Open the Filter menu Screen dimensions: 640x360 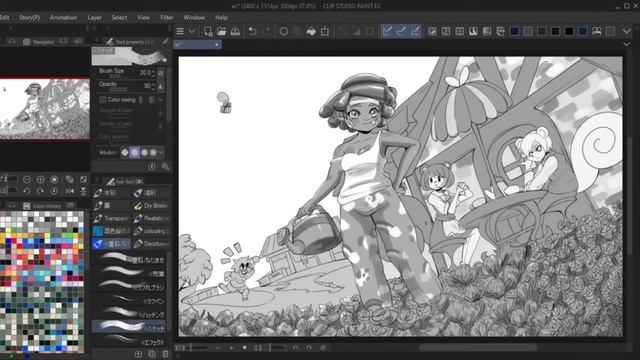coord(167,18)
